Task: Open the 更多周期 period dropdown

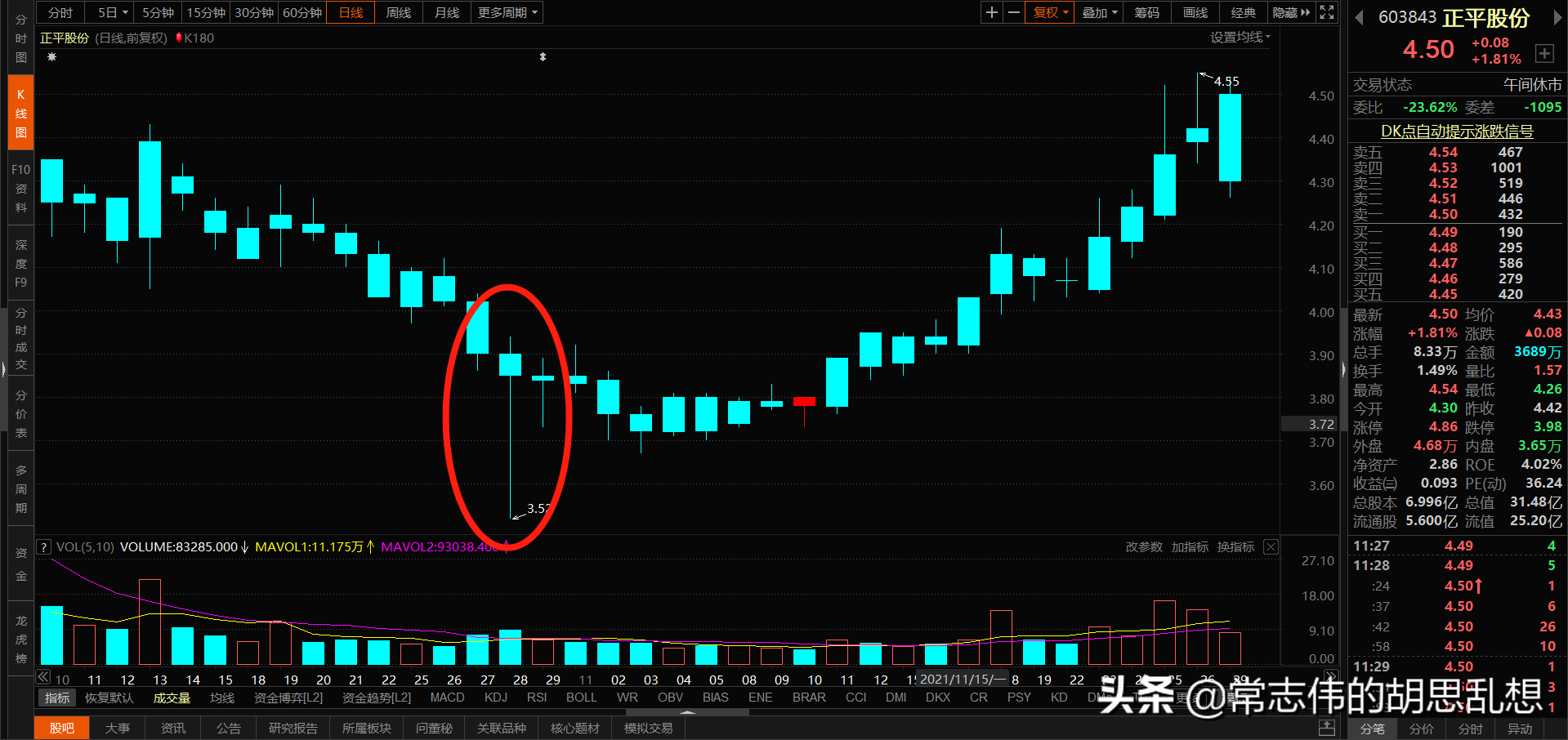Action: pos(502,12)
